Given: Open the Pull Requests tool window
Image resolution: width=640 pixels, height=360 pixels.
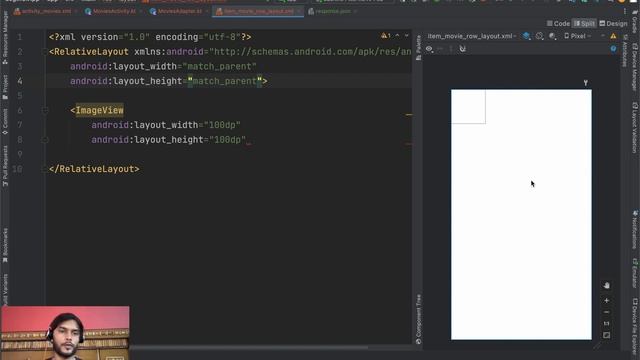Looking at the screenshot, I should 5,166.
